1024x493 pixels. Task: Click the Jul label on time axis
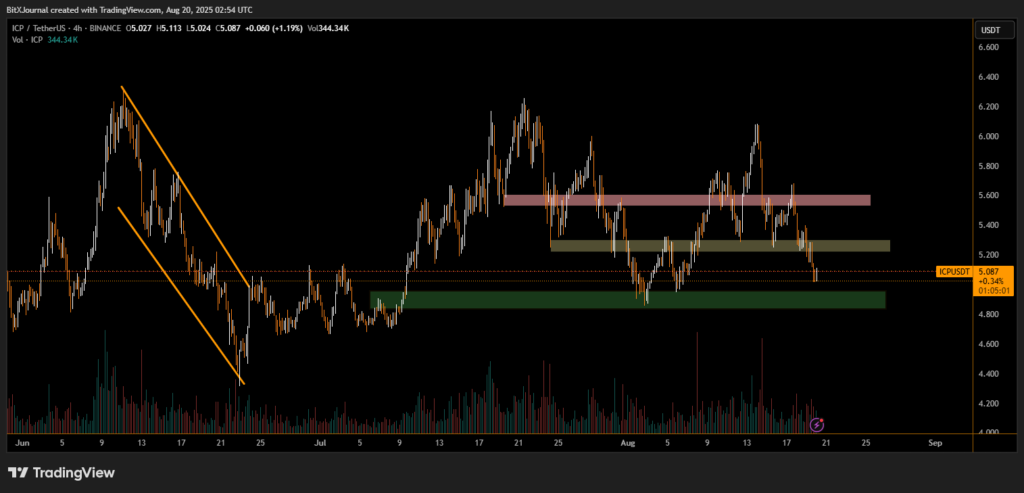(x=320, y=441)
